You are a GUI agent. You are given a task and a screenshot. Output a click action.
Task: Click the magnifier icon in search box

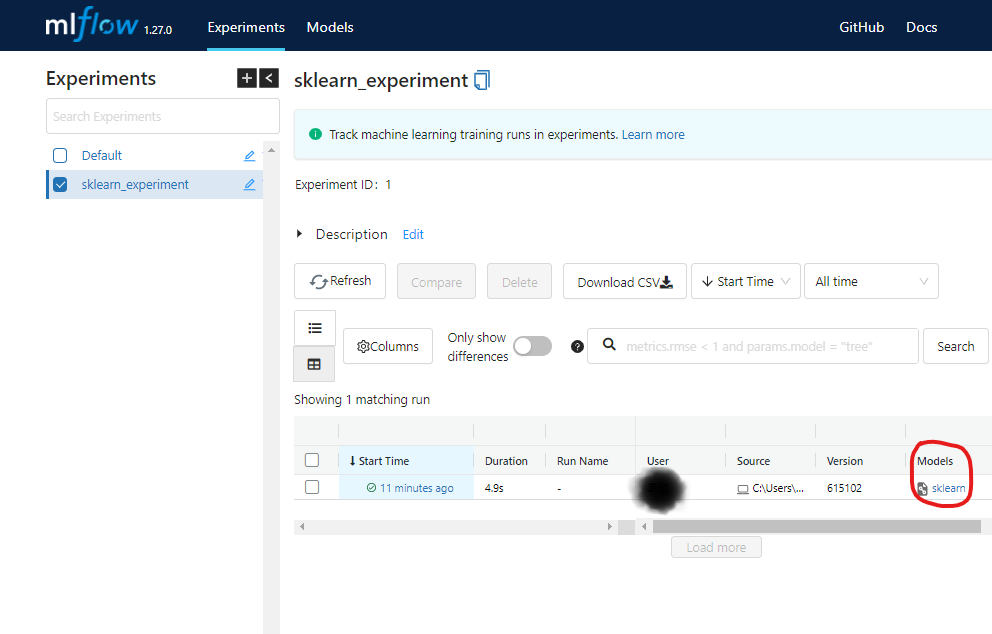609,344
